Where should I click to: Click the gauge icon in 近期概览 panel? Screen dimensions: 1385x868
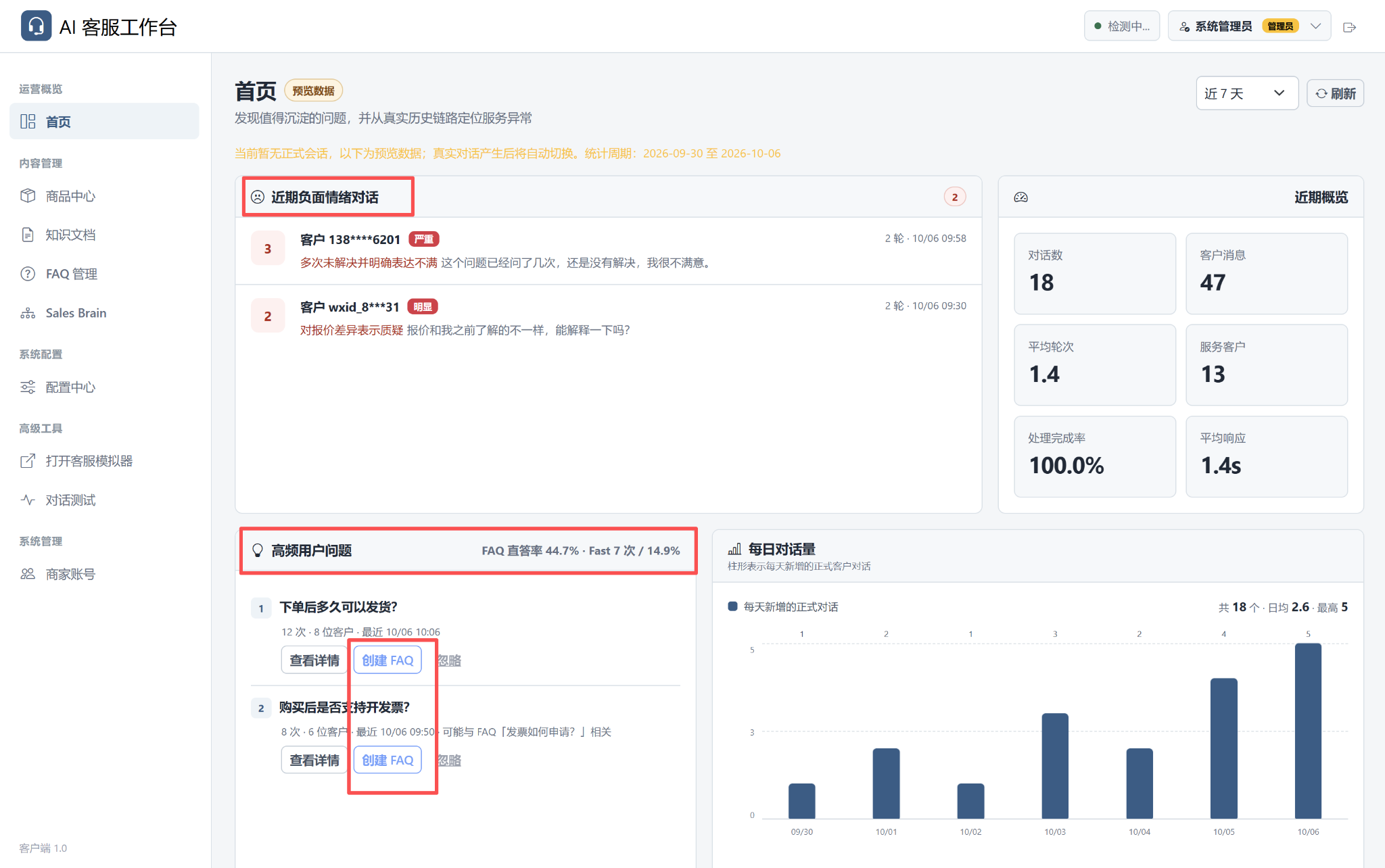1021,197
